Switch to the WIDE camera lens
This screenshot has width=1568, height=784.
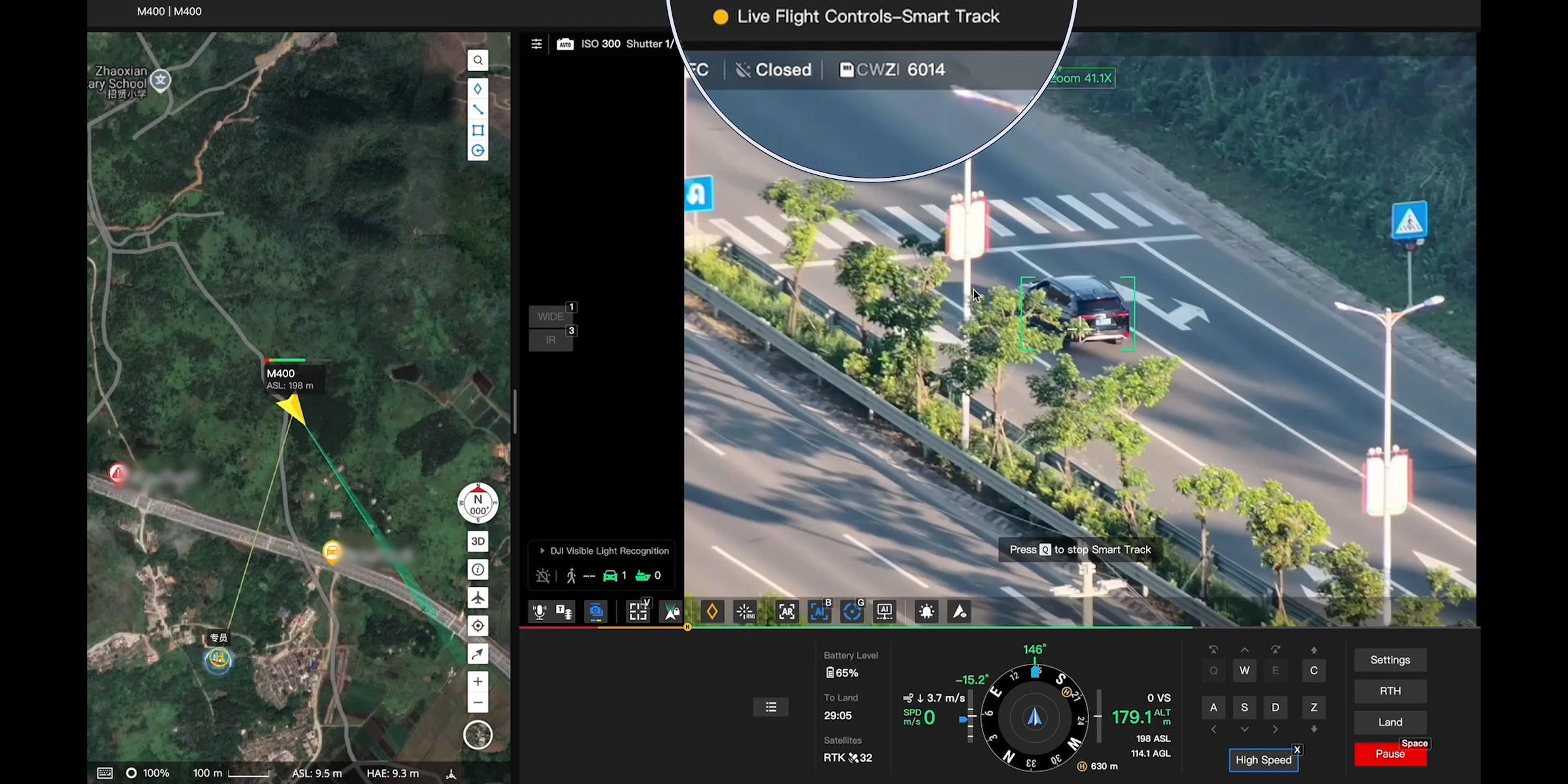pos(551,316)
